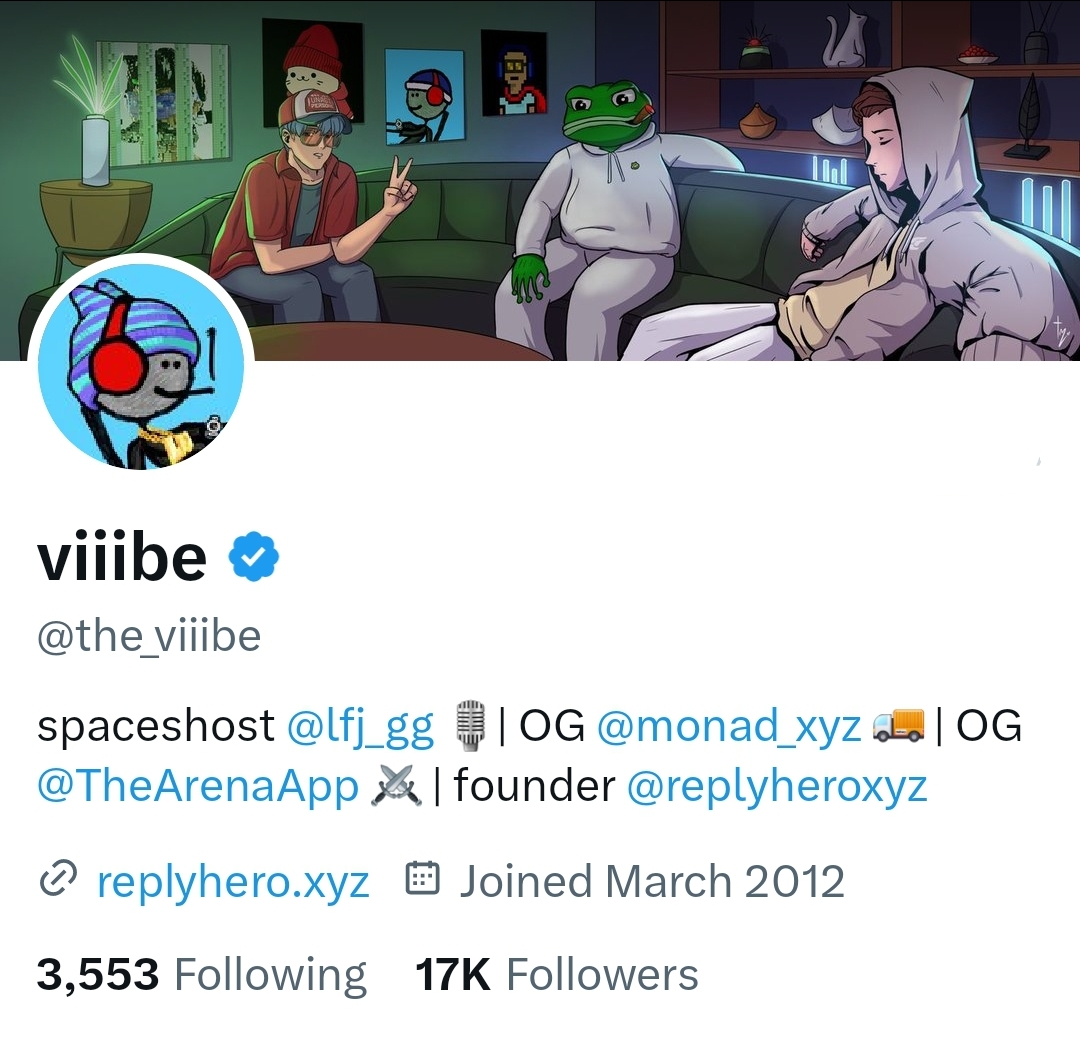Click the calendar icon next to Joined
The width and height of the screenshot is (1080, 1040).
tap(423, 880)
